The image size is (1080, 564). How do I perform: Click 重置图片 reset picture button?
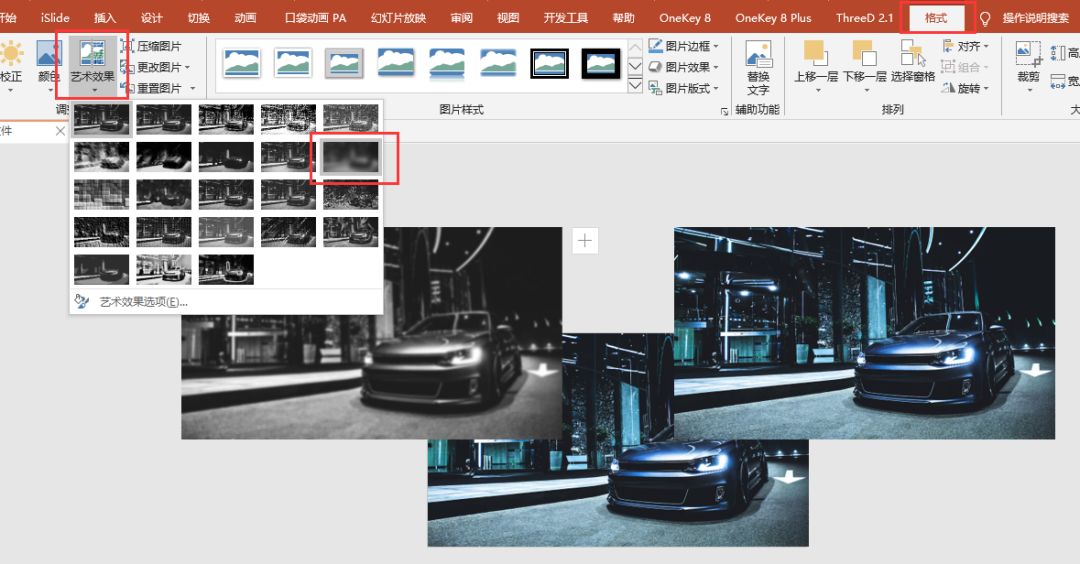tap(158, 88)
